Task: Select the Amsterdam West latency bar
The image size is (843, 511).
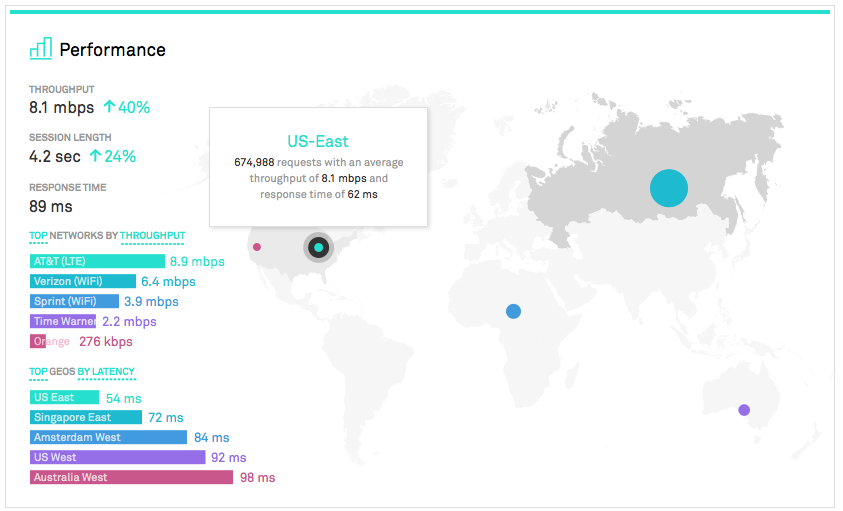Action: 109,437
